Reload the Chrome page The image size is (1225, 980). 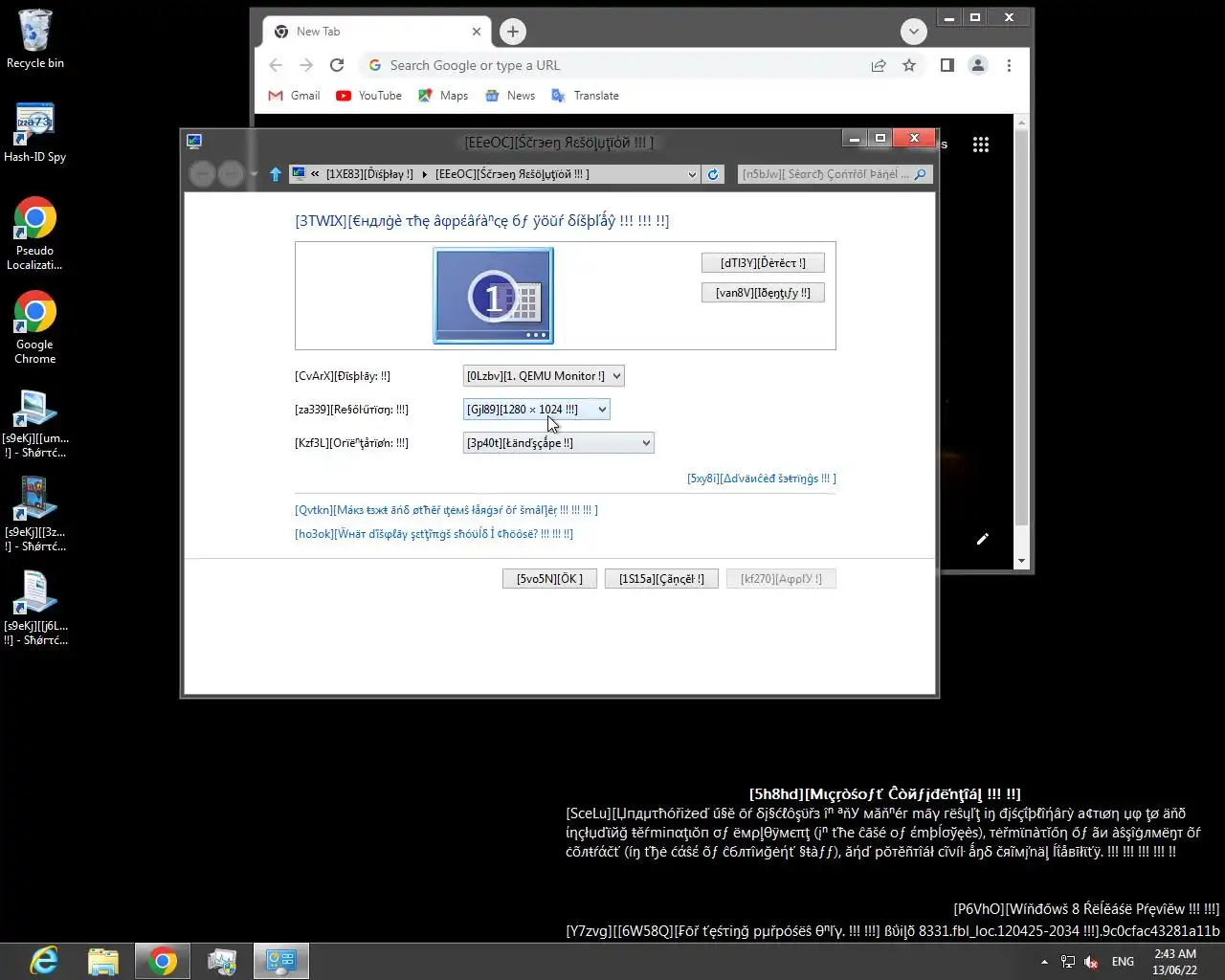[x=337, y=65]
